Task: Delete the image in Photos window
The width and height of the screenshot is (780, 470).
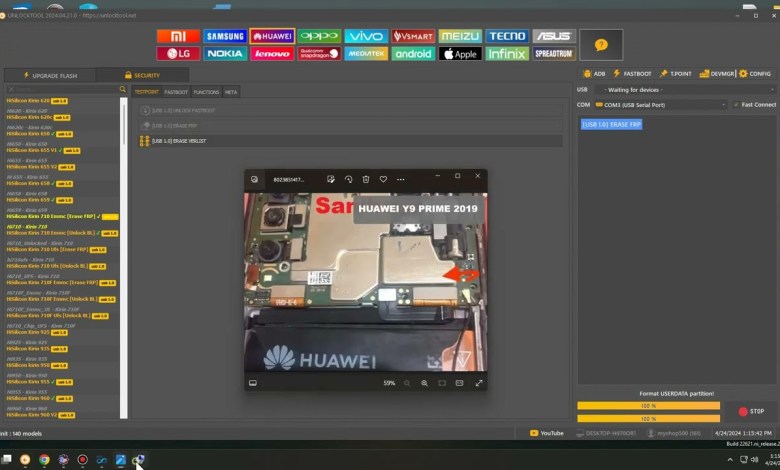Action: (x=366, y=179)
